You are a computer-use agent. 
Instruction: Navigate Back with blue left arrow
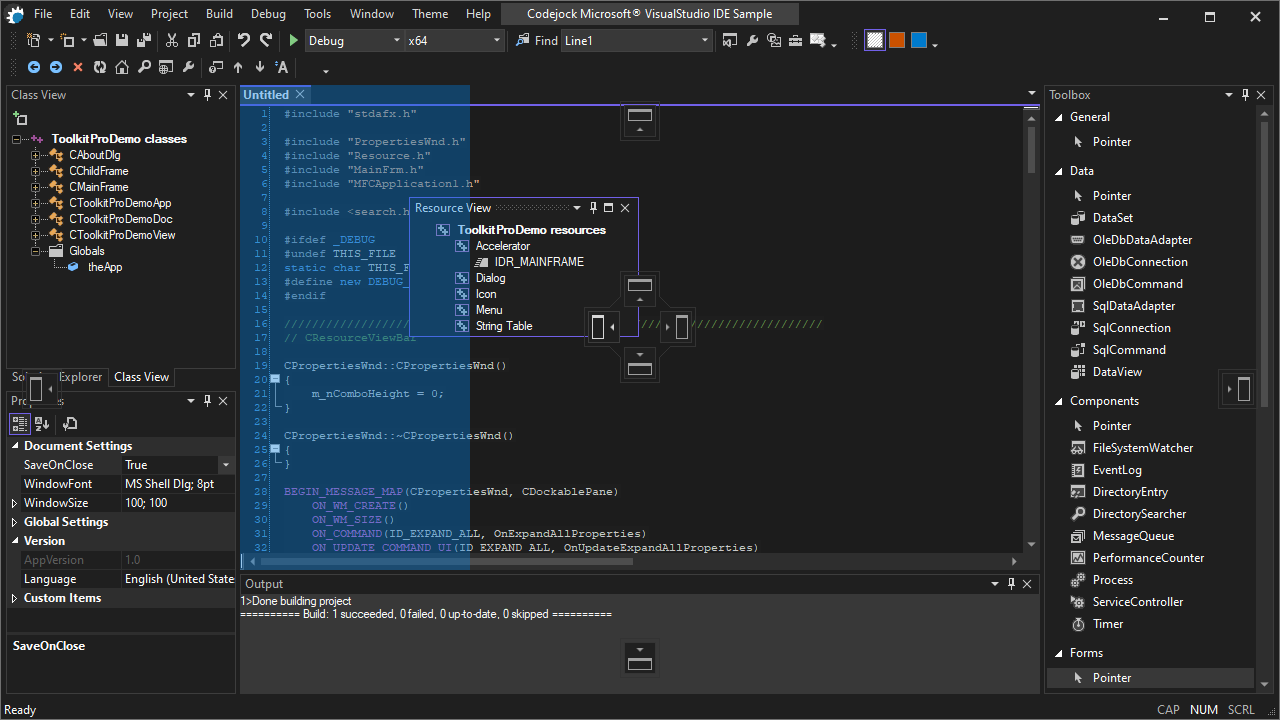(34, 67)
